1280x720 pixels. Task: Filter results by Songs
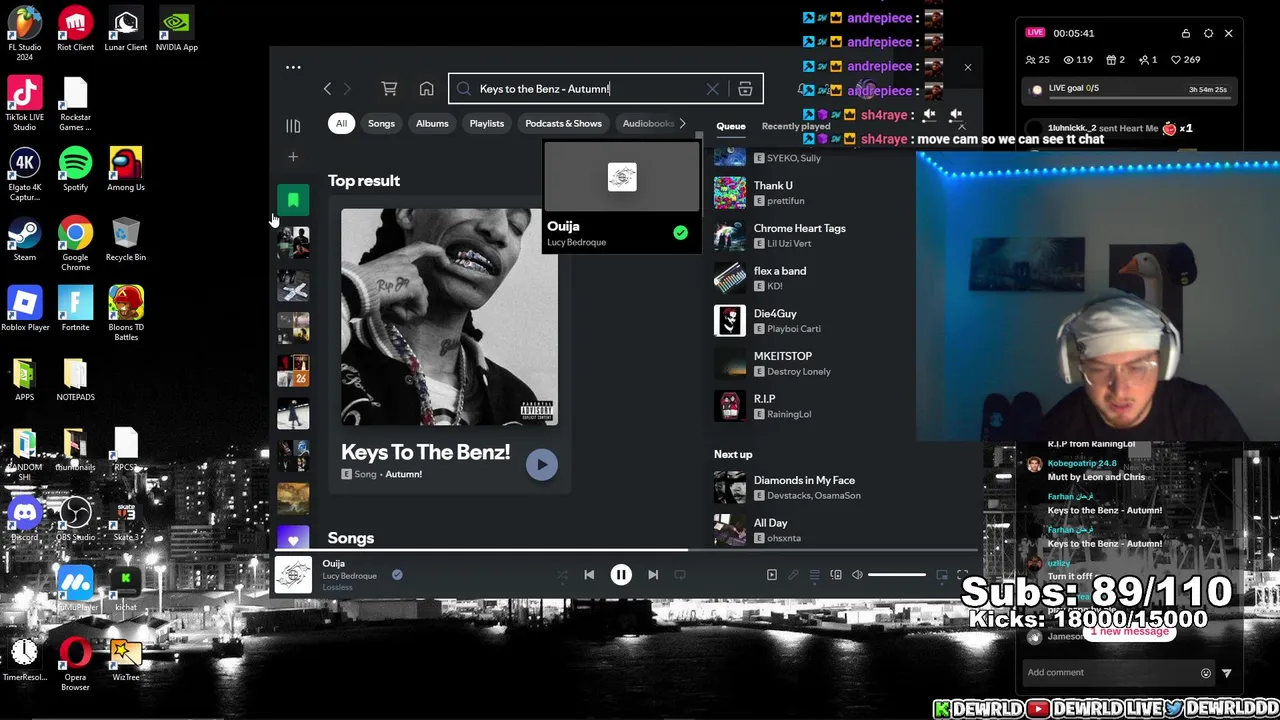381,124
